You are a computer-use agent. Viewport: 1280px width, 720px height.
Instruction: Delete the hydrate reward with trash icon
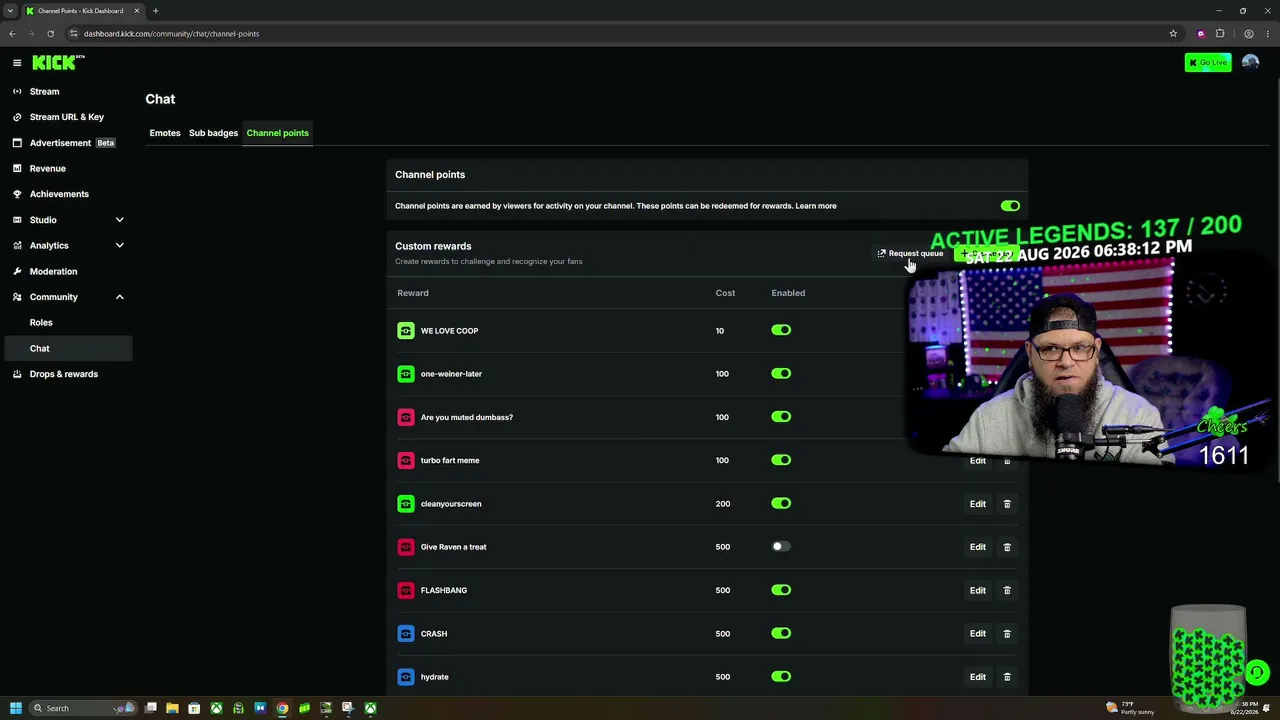(1007, 677)
